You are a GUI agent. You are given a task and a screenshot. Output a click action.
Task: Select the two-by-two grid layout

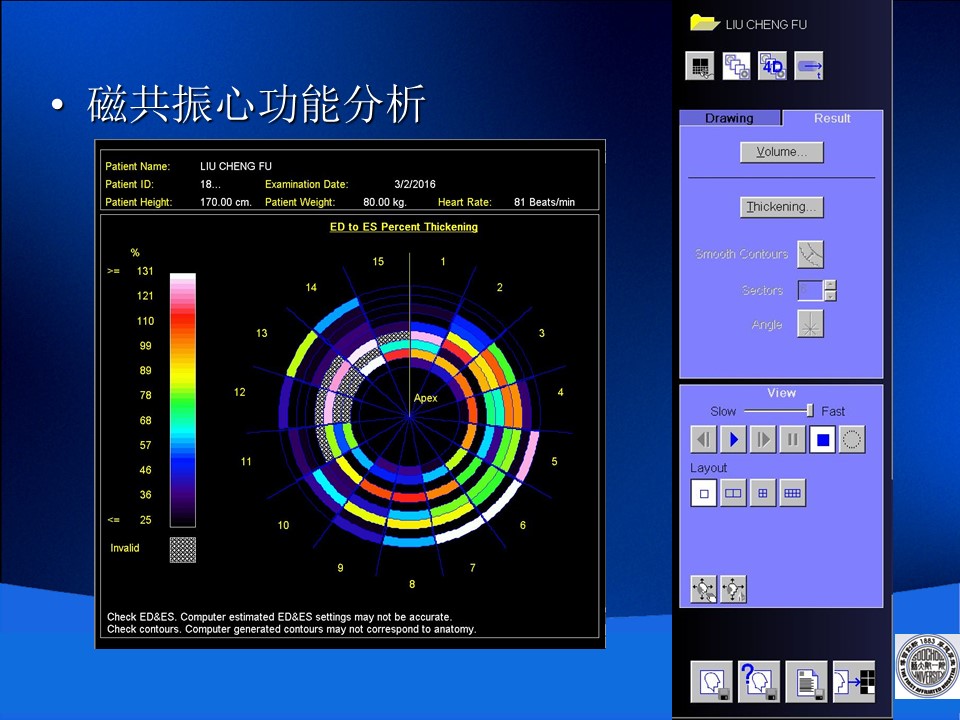tap(763, 493)
